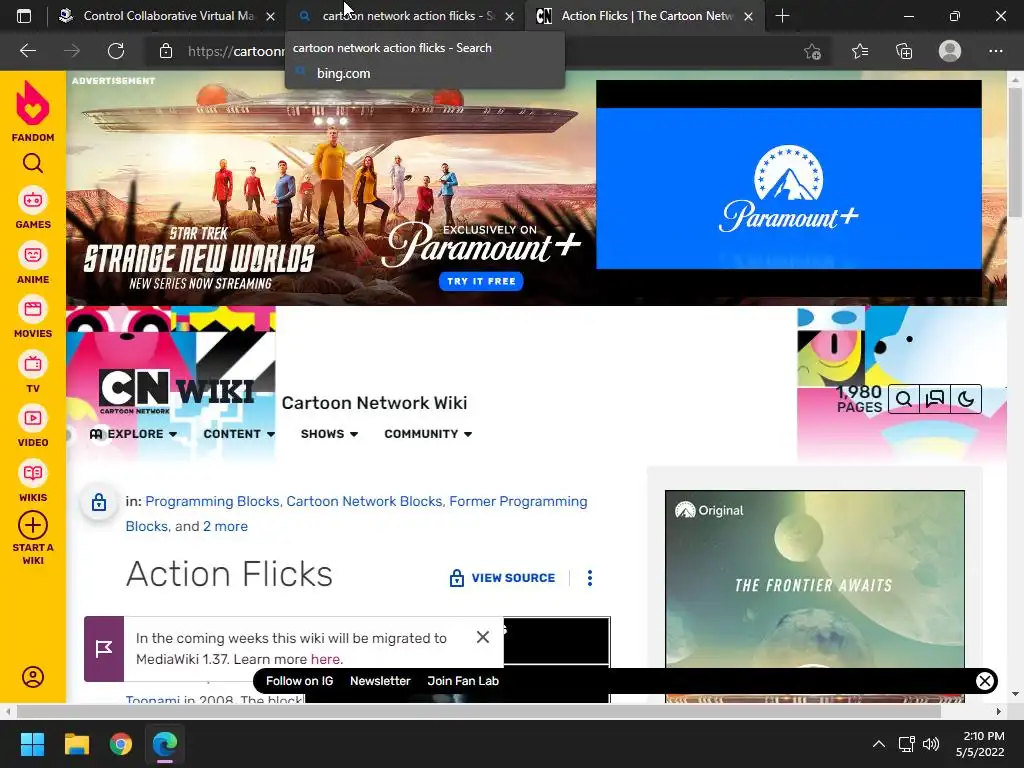Viewport: 1024px width, 768px height.
Task: Show the 2 more categories link
Action: 225,526
